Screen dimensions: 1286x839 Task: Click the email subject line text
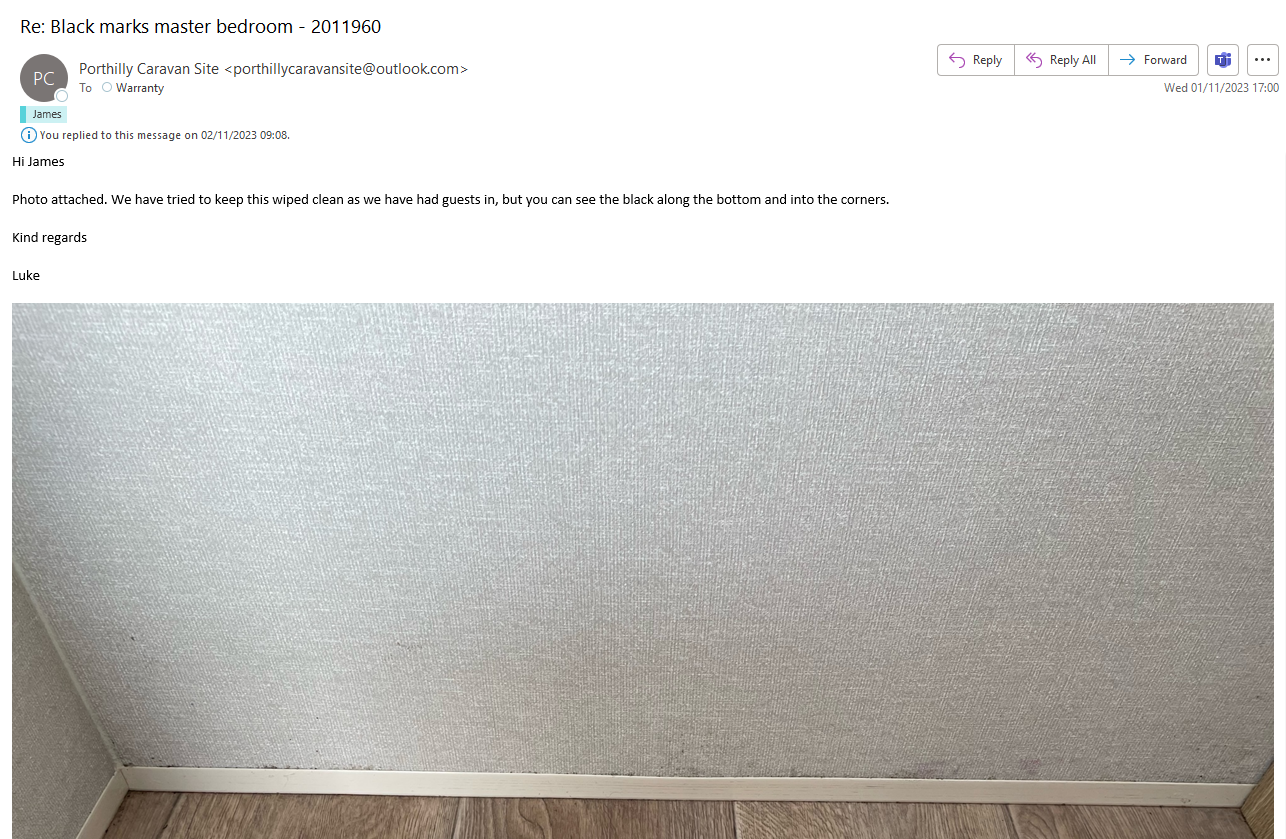[200, 27]
